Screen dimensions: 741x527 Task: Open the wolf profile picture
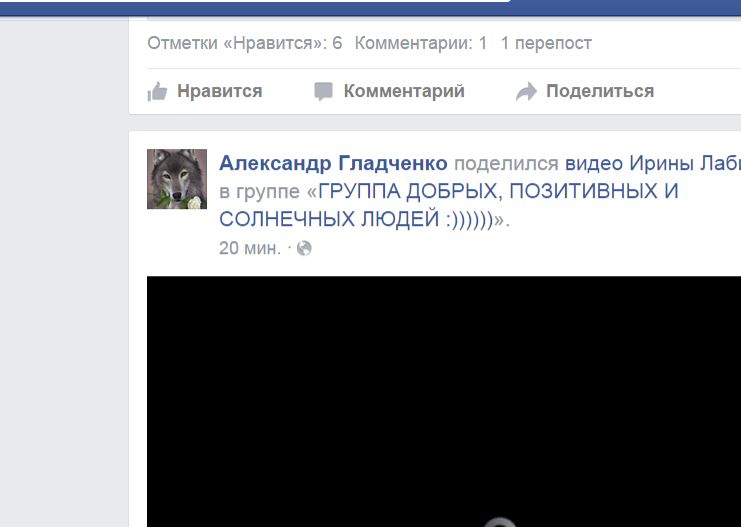tap(177, 179)
